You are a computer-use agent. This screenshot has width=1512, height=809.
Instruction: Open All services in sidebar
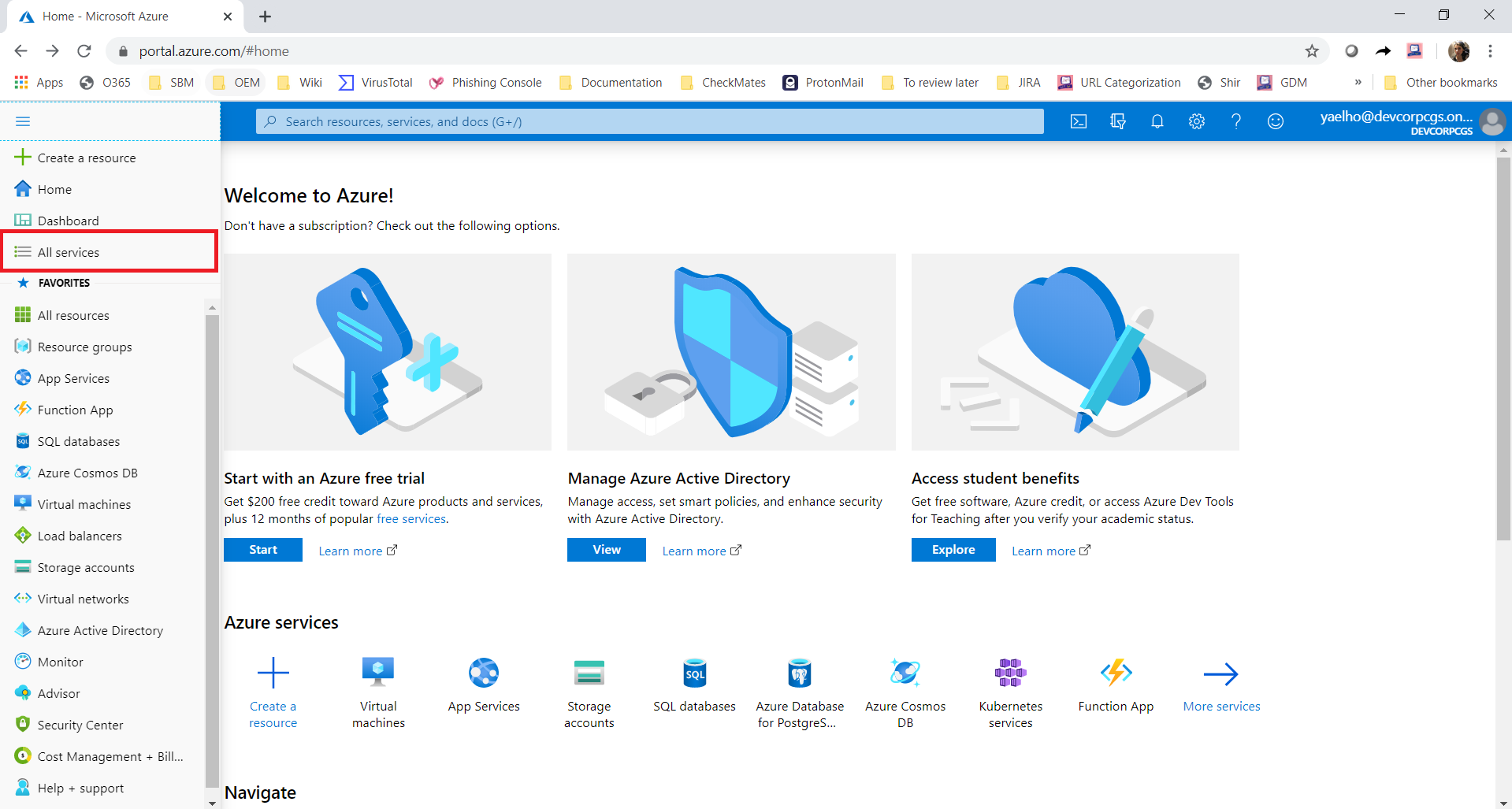point(110,252)
